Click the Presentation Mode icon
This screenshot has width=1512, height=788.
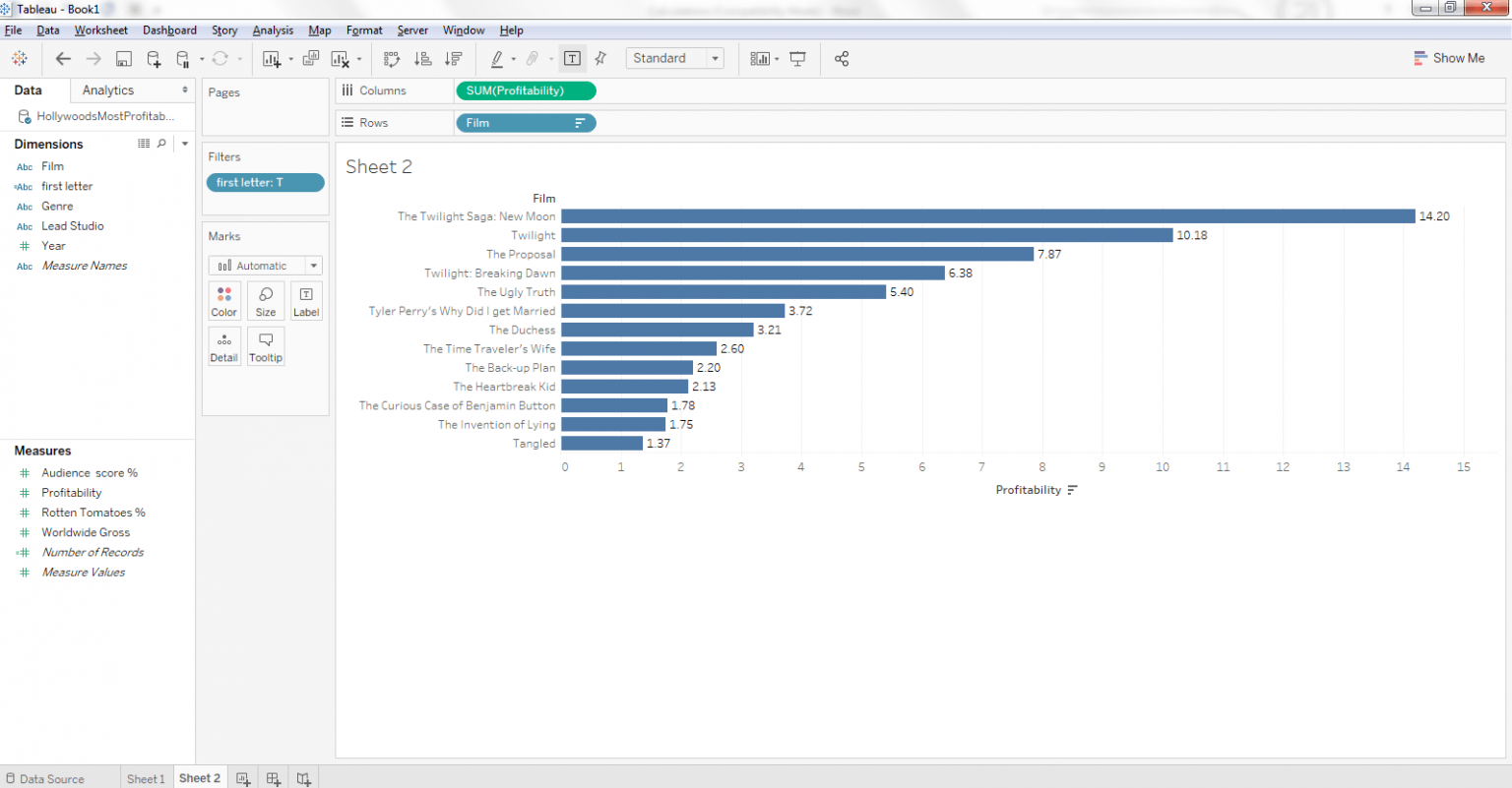pos(797,59)
